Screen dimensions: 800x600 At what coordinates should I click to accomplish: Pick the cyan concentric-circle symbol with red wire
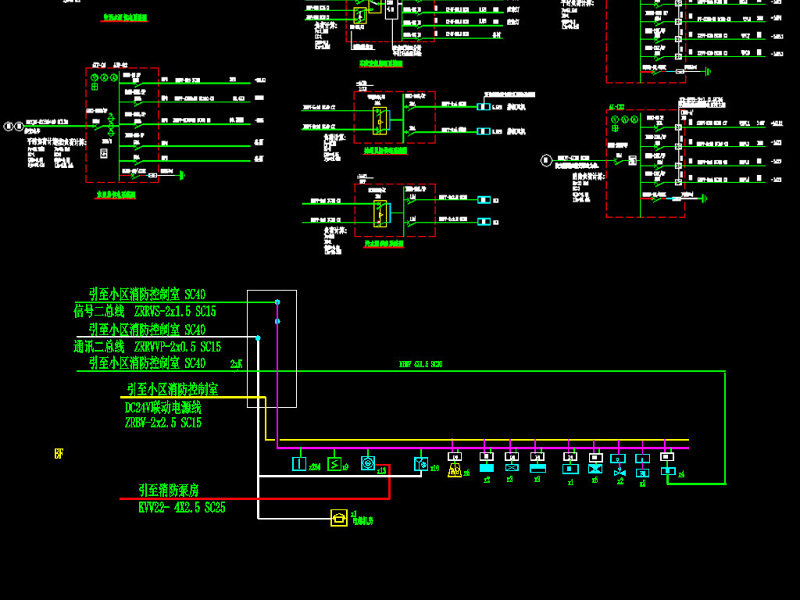[x=368, y=463]
